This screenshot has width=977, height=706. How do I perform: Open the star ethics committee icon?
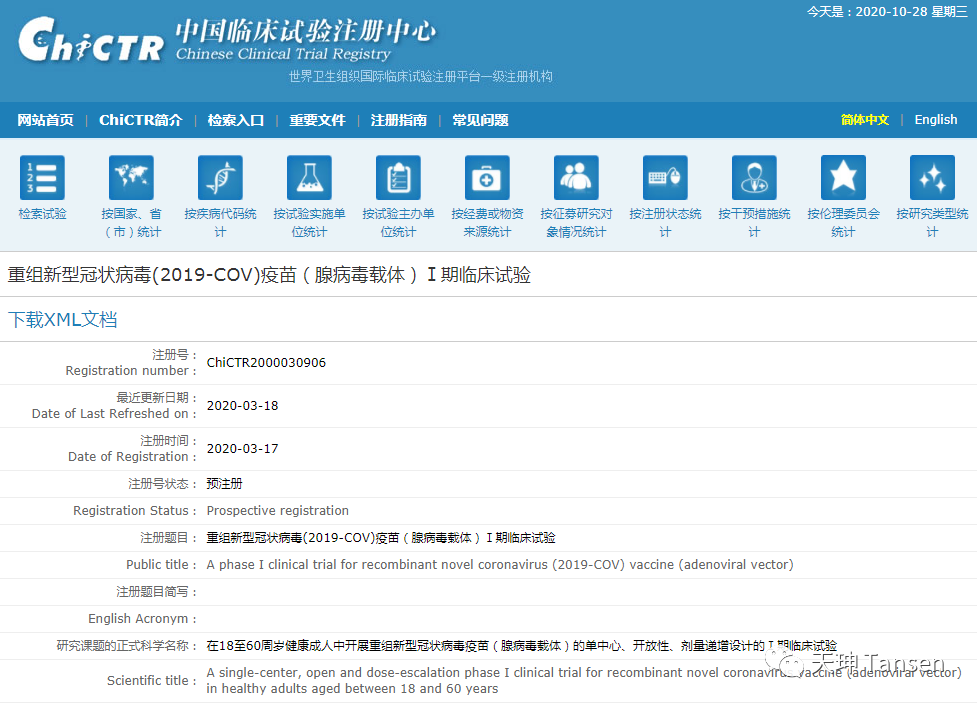click(x=844, y=178)
